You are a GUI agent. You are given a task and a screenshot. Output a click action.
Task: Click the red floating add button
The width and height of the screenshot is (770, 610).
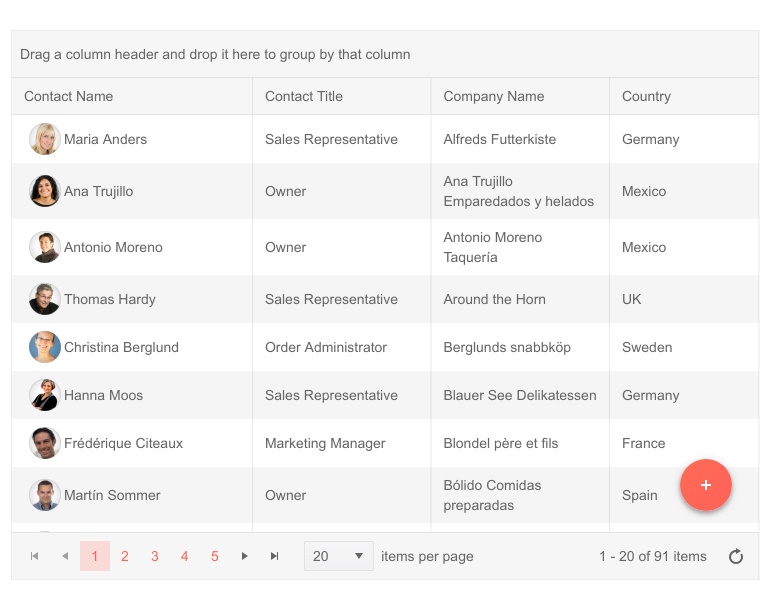705,485
